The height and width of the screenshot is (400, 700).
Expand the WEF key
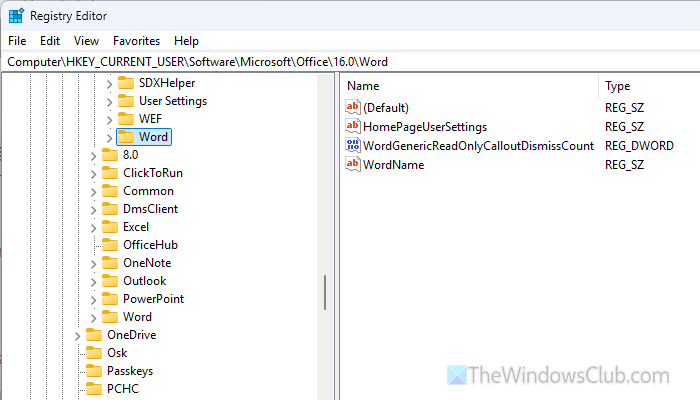[x=109, y=120]
